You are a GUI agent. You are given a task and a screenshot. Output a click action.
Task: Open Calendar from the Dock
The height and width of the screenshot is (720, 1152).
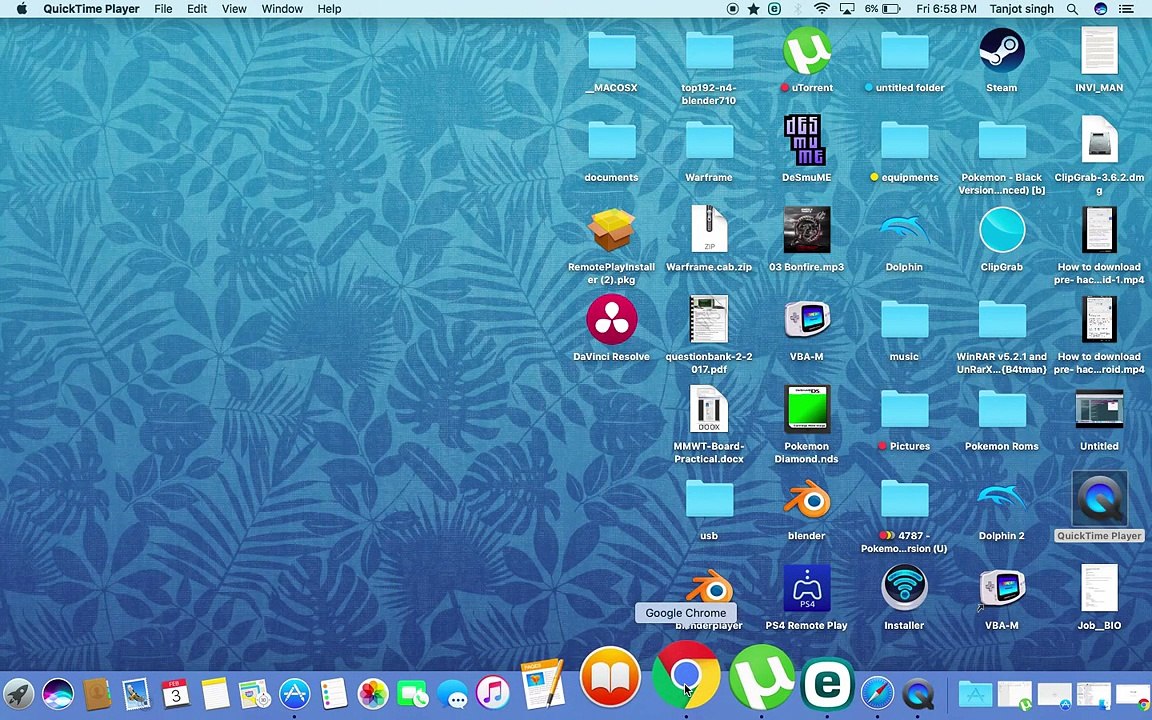pos(176,694)
